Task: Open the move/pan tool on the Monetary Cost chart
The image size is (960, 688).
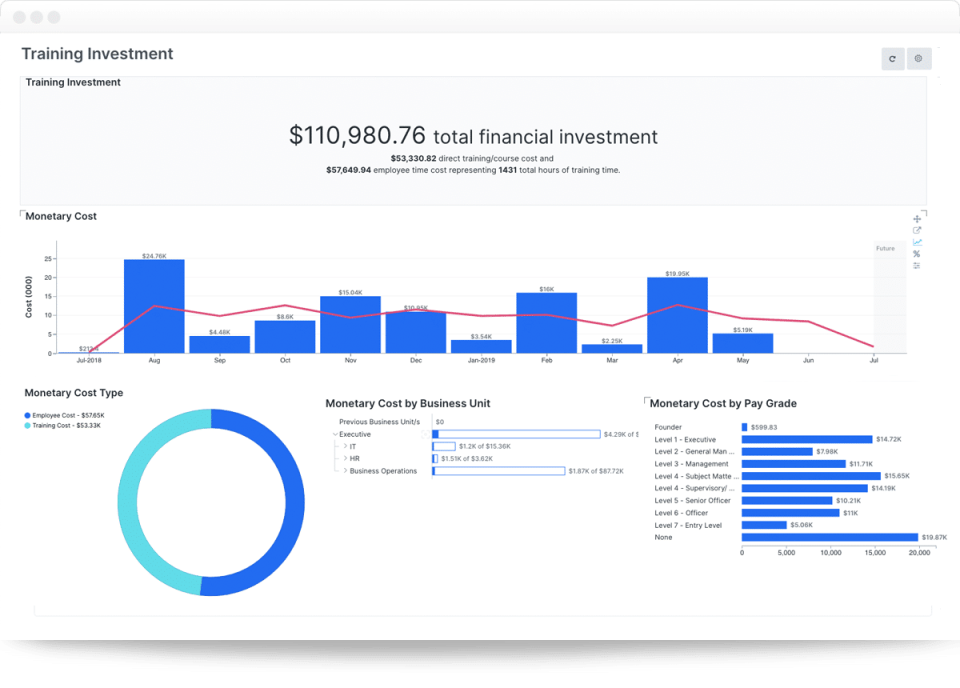Action: (917, 218)
